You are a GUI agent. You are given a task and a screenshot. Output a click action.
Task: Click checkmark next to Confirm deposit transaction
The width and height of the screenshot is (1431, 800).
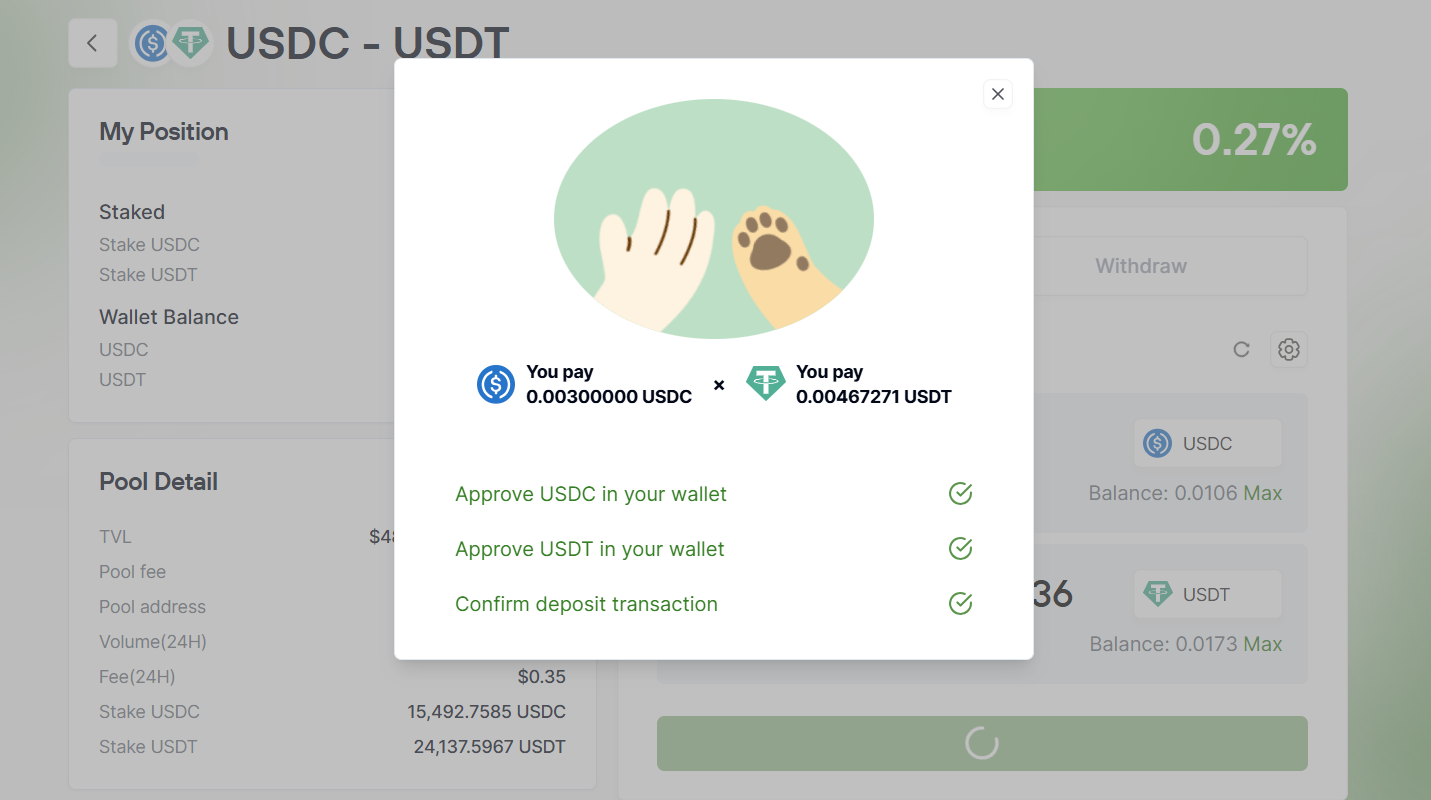960,604
